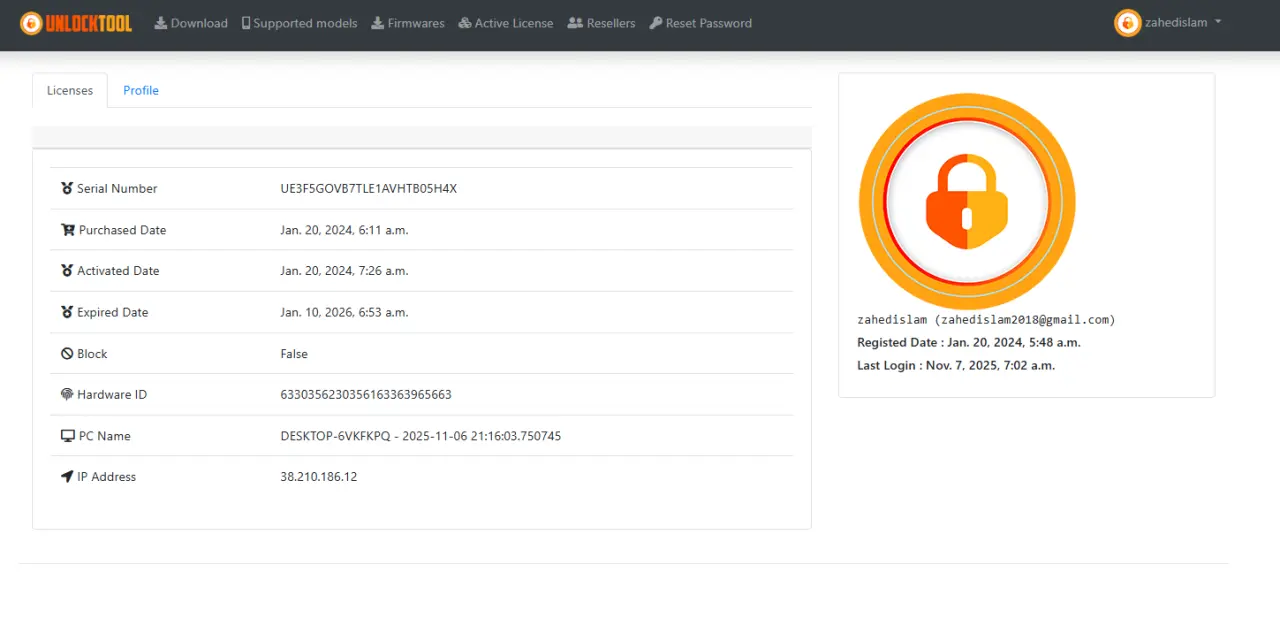Open Reset Password page
Image resolution: width=1280 pixels, height=641 pixels.
tap(701, 23)
